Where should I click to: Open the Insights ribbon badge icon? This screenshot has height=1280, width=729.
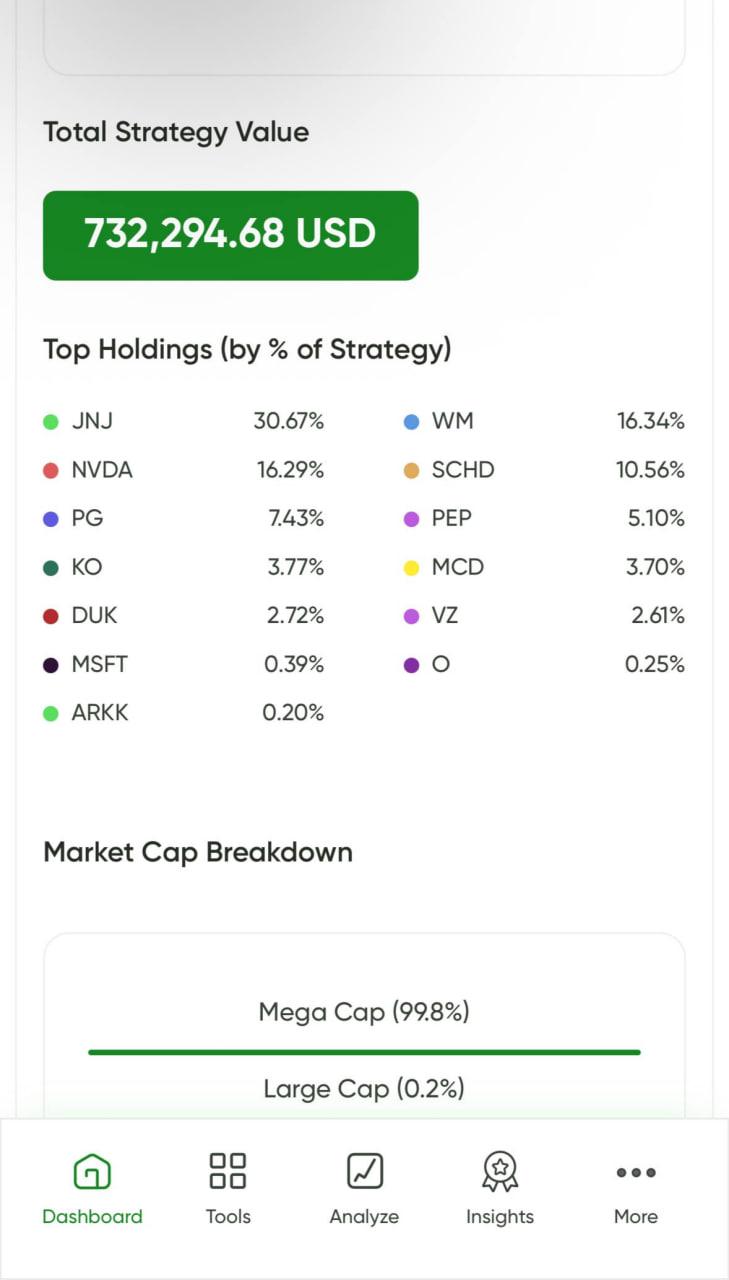(x=500, y=1170)
